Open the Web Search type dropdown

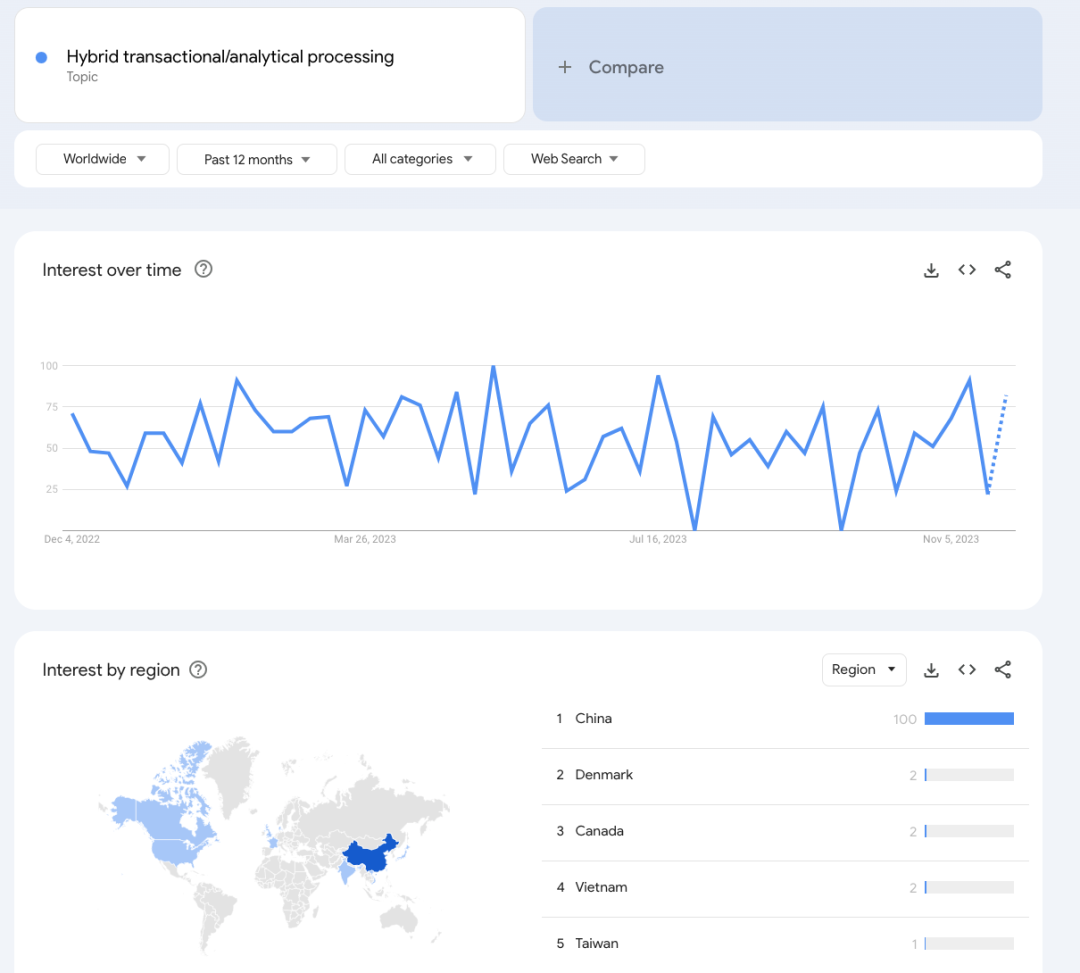[574, 159]
